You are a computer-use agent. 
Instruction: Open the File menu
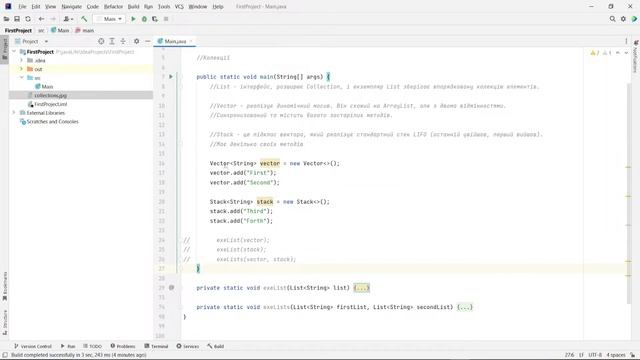click(x=22, y=7)
